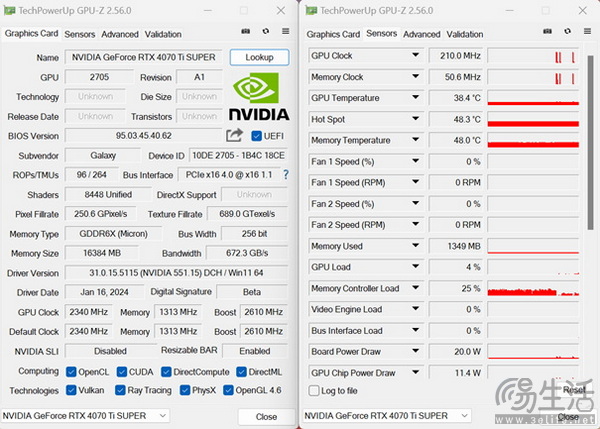Open the GPU Clock sensor dropdown
Image resolution: width=600 pixels, height=429 pixels.
click(x=415, y=55)
